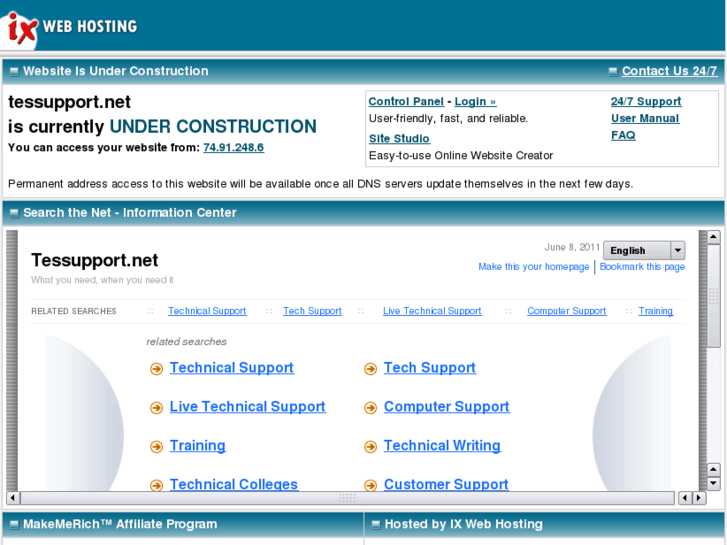Click the square icon beside Contact Us 24/7
This screenshot has width=727, height=545.
[613, 71]
